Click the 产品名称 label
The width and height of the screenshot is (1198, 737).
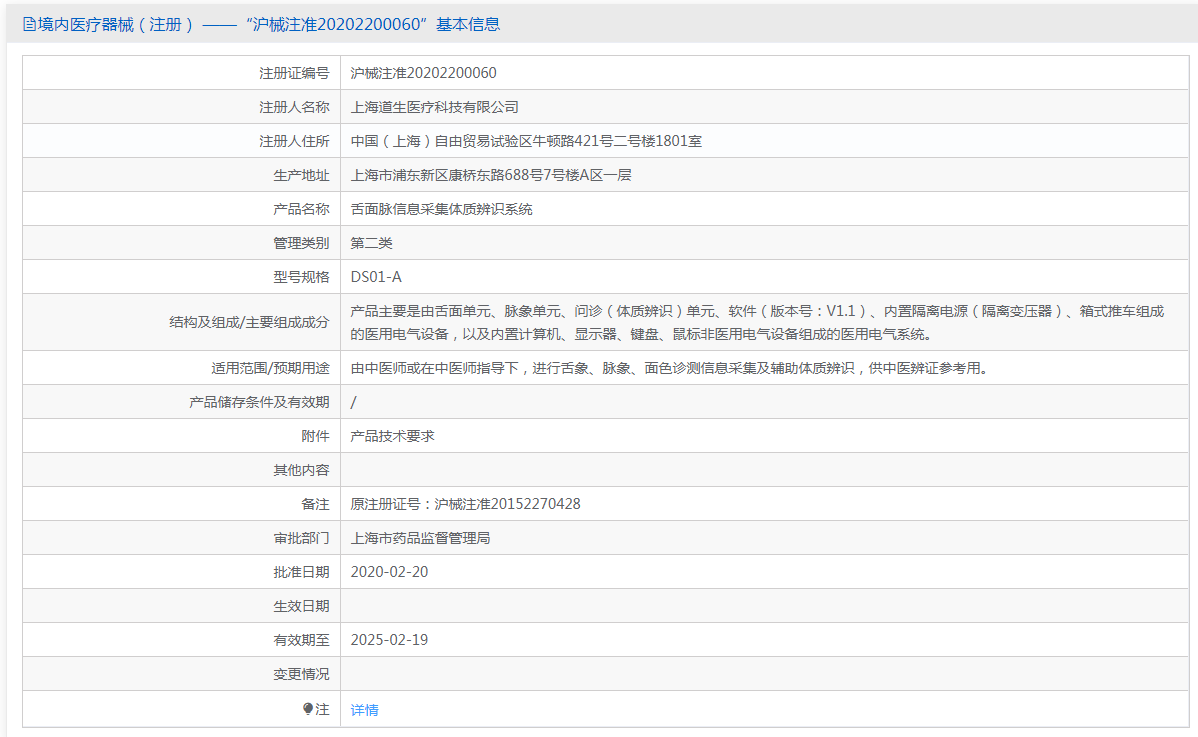tap(301, 208)
